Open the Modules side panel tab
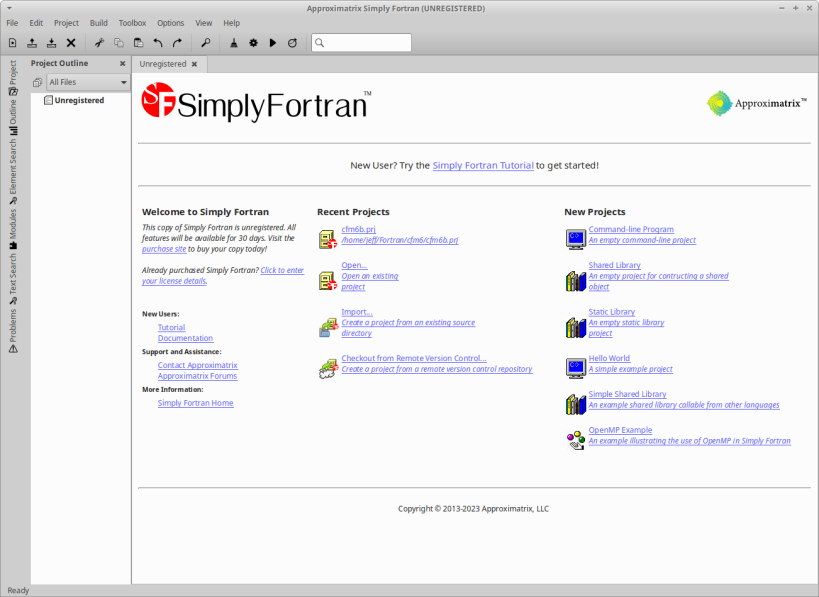Screen dimensions: 819x597 click(13, 229)
